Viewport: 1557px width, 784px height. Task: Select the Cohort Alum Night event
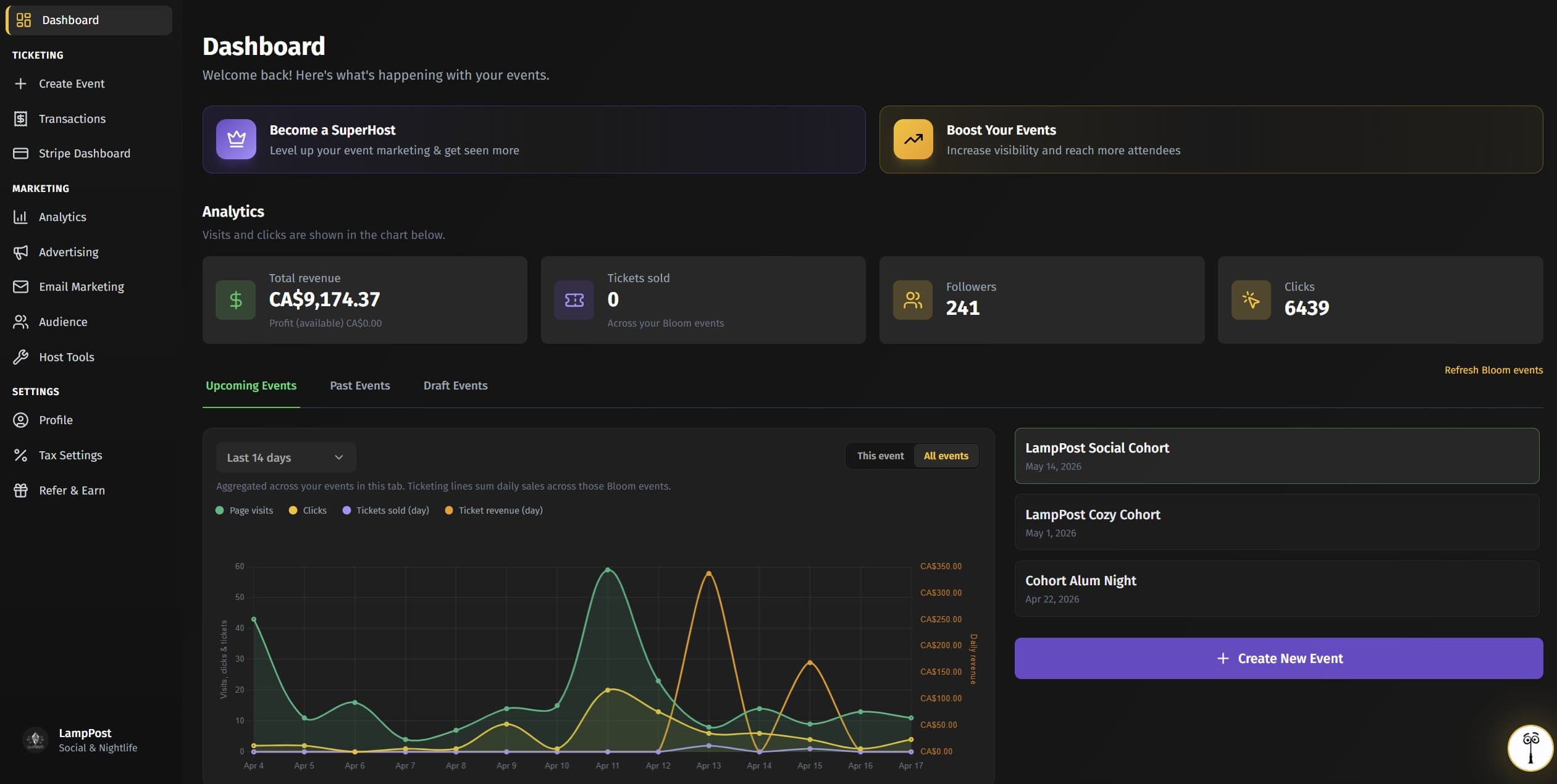pyautogui.click(x=1277, y=588)
